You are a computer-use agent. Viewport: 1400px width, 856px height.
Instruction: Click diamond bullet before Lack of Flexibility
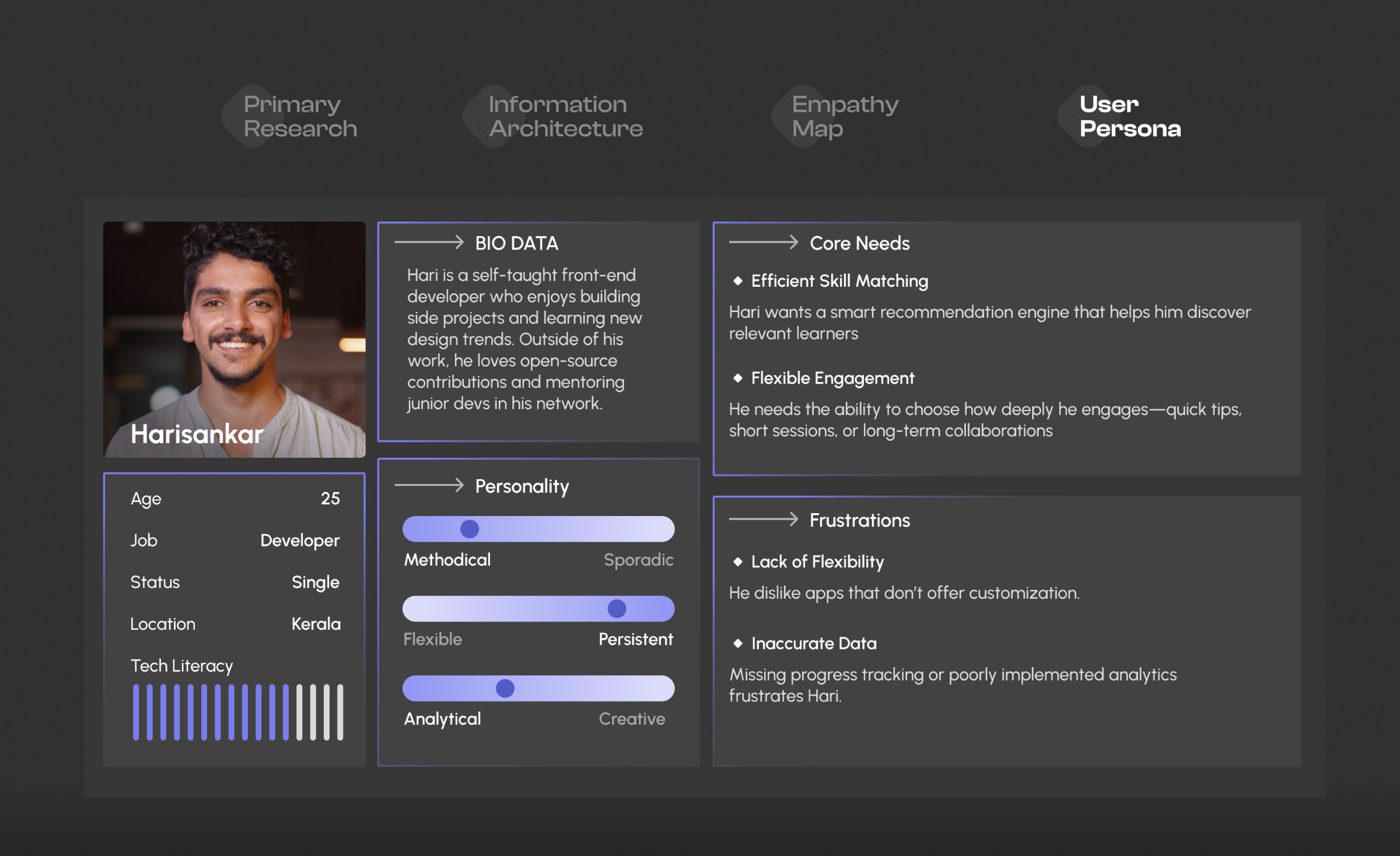click(x=738, y=562)
